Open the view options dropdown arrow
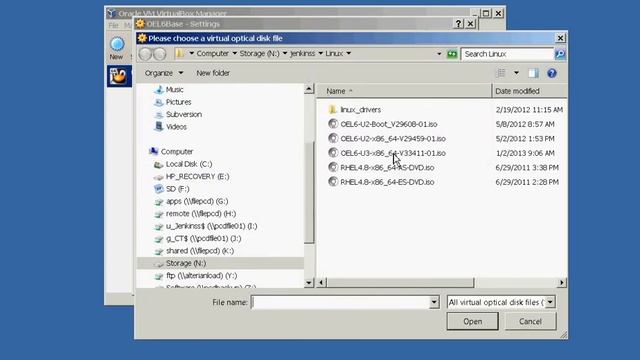640x360 pixels. (x=516, y=73)
